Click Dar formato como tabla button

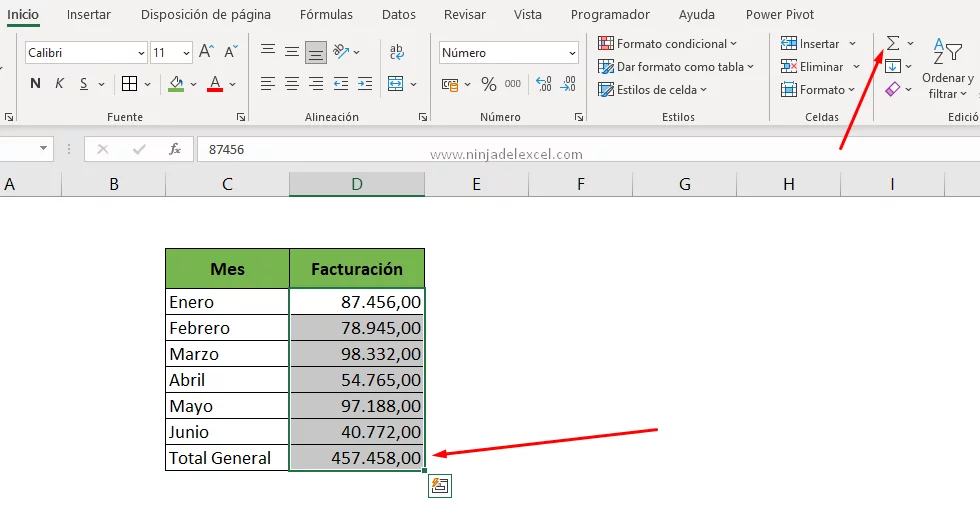click(x=676, y=67)
